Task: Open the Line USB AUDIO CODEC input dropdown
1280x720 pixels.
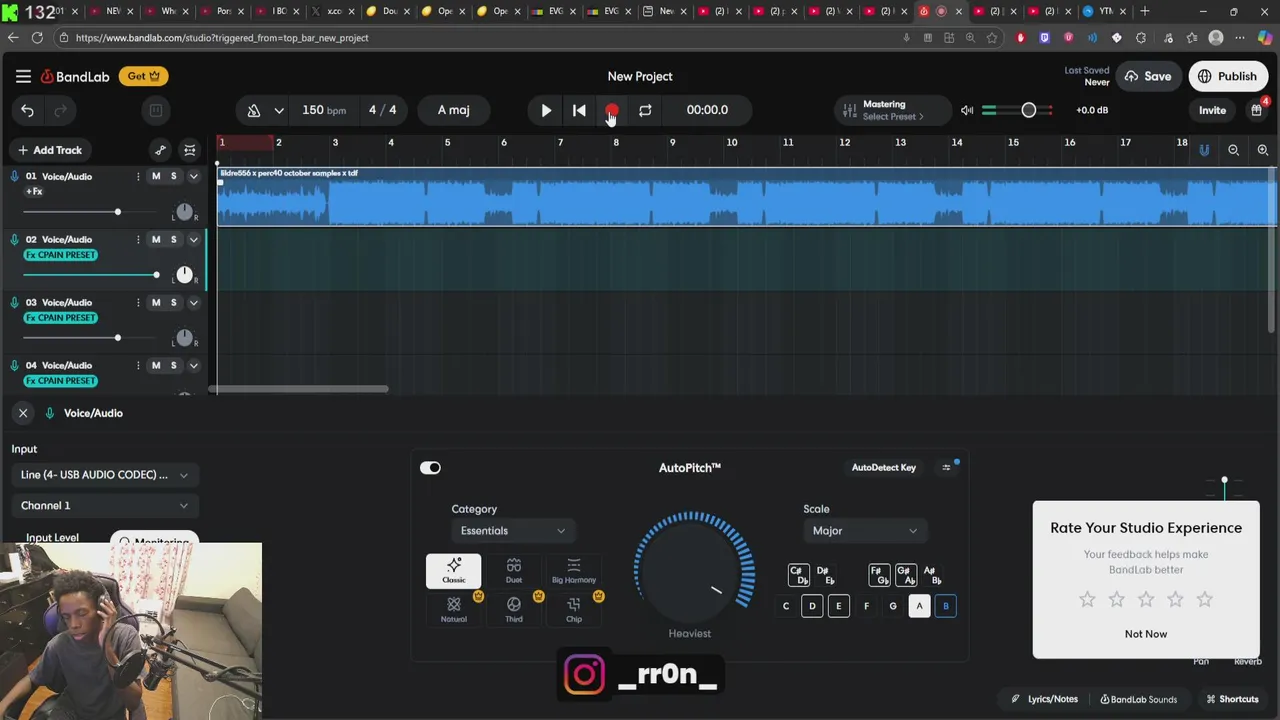Action: pos(104,475)
